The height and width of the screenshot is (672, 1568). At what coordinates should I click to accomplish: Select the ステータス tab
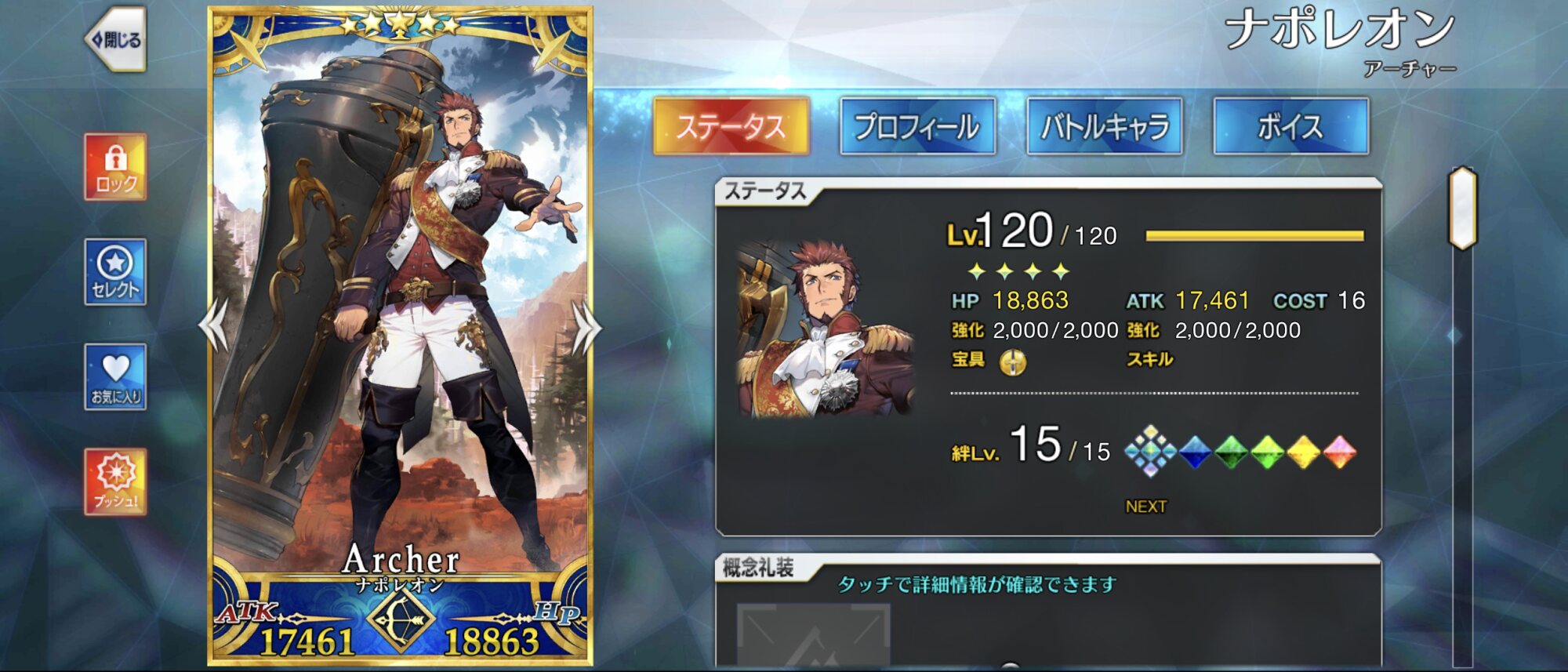click(x=731, y=126)
